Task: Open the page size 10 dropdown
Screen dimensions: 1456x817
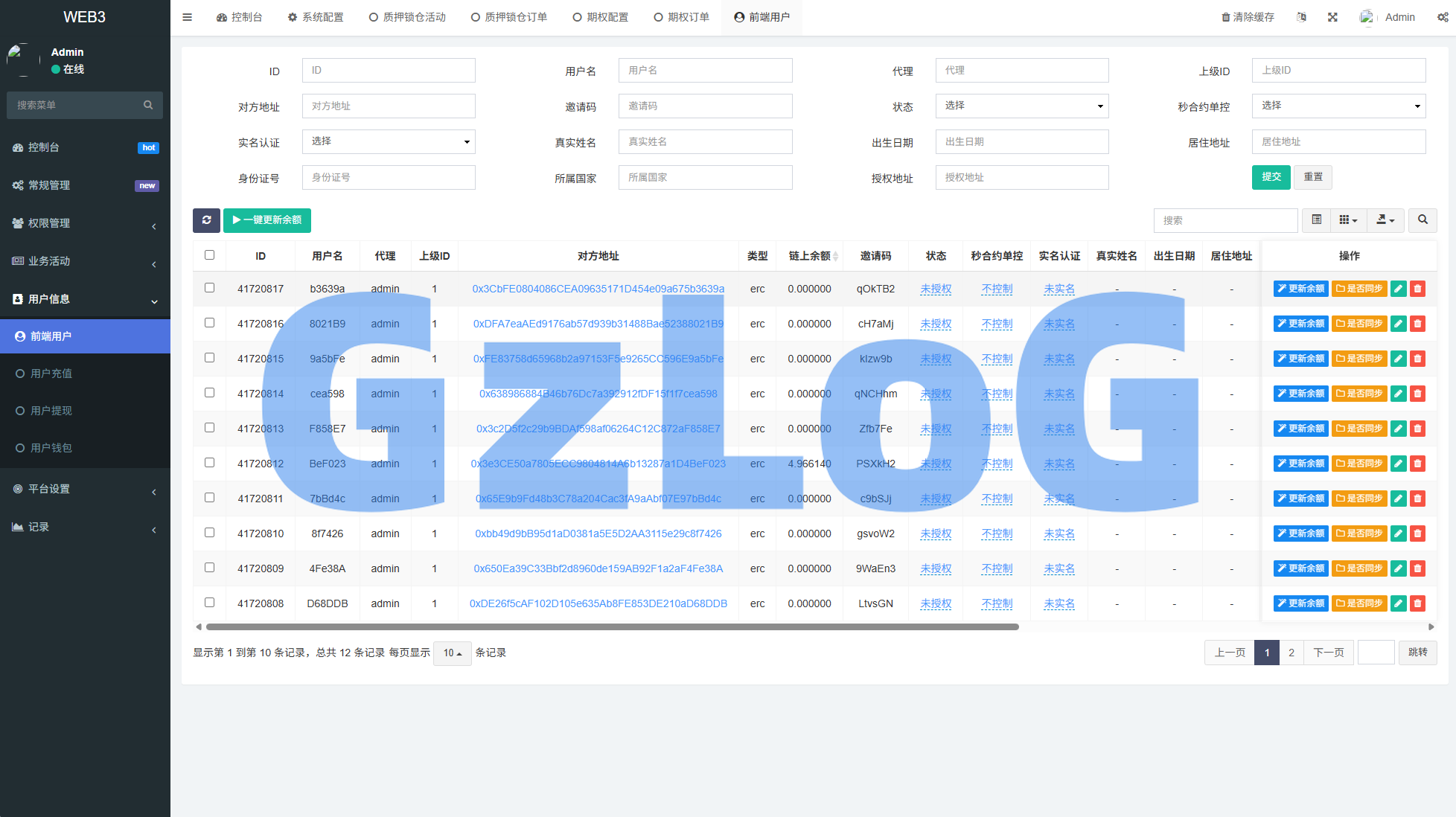Action: click(x=452, y=653)
